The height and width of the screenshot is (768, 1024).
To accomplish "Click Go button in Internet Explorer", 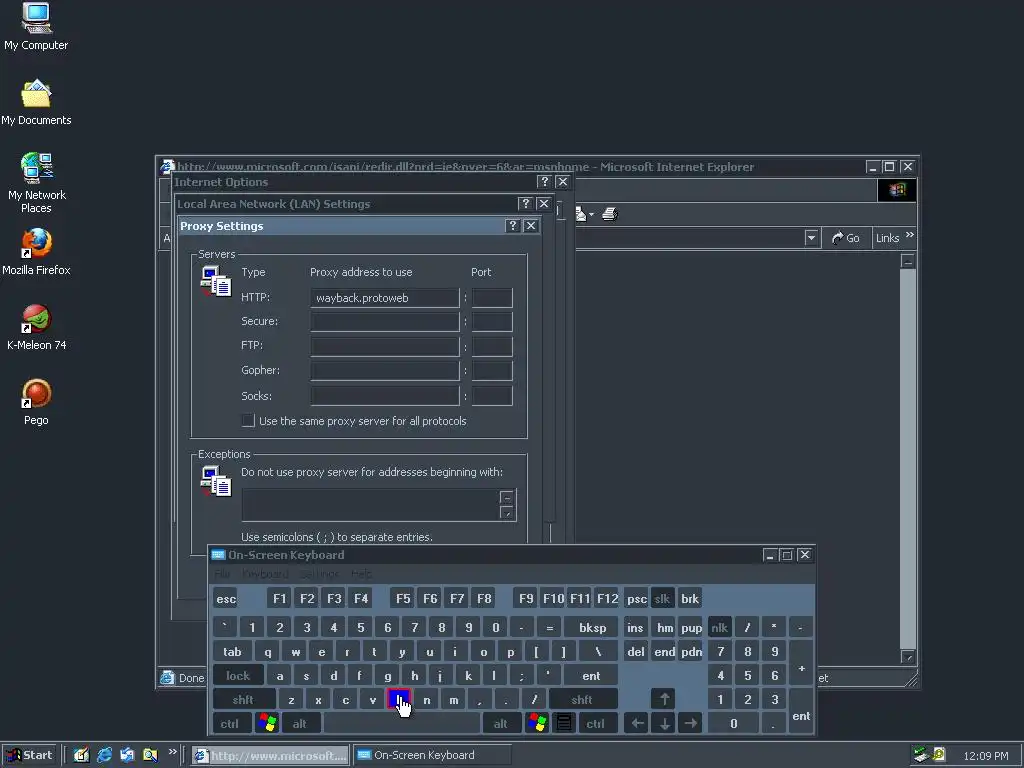I will coord(846,238).
